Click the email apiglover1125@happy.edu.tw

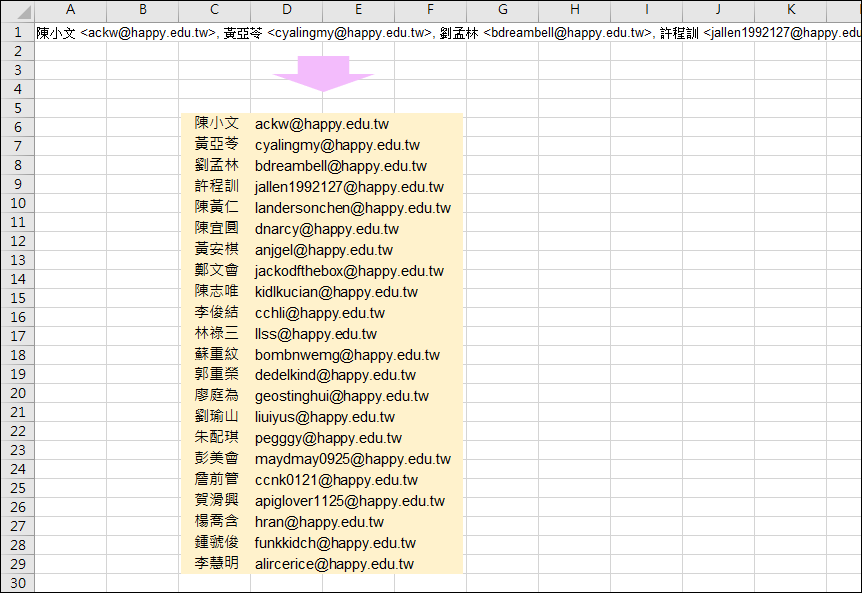coord(350,501)
